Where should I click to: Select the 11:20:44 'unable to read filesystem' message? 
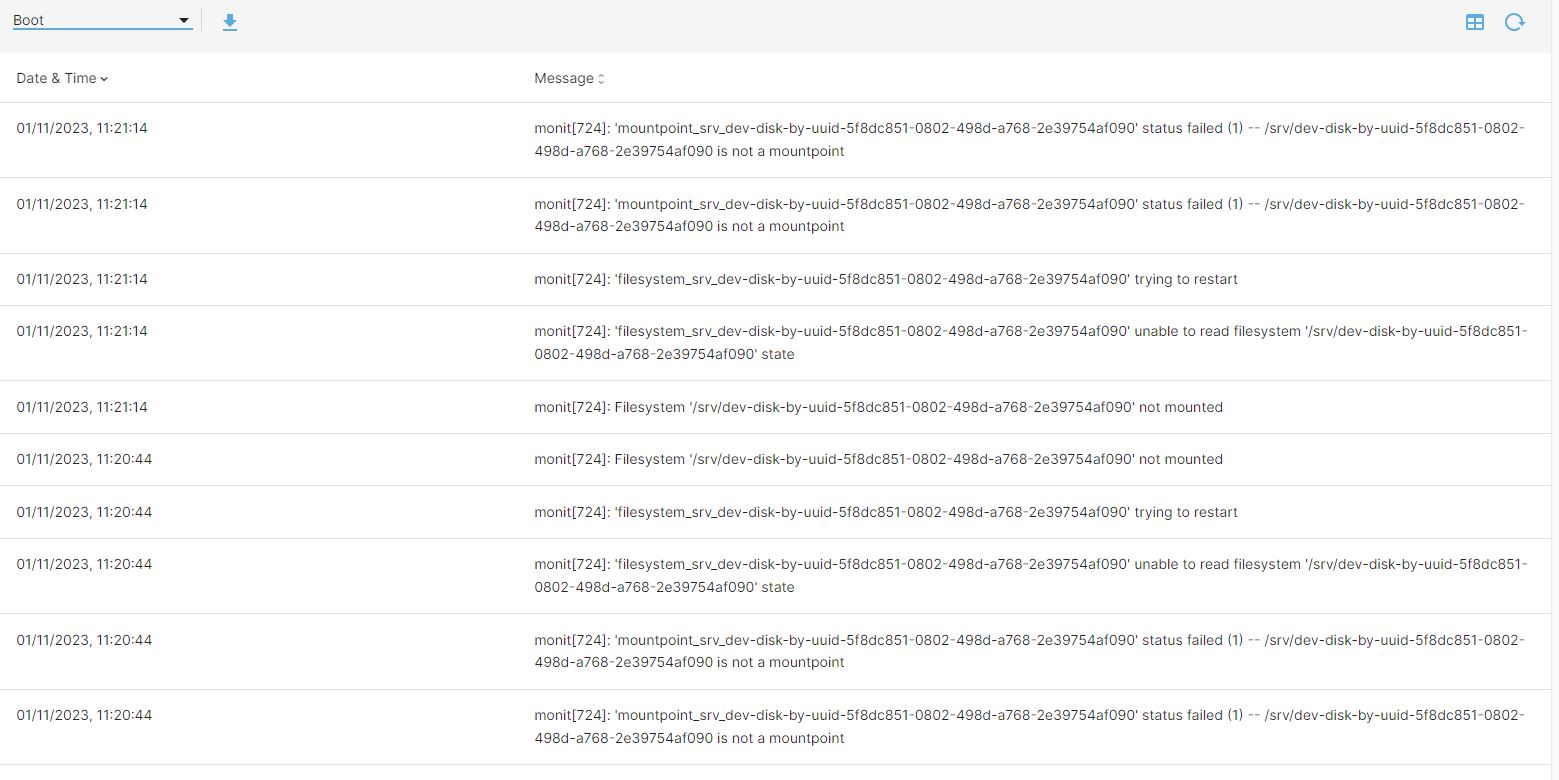coord(1031,575)
